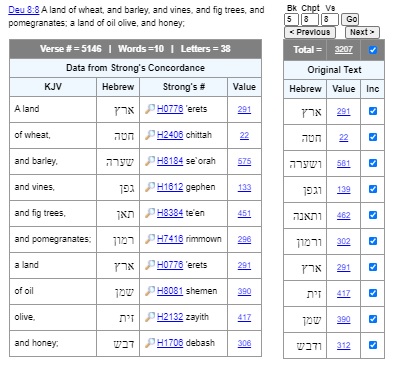Open H0776 link in the 'A land' first row
The image size is (395, 365).
coord(170,109)
